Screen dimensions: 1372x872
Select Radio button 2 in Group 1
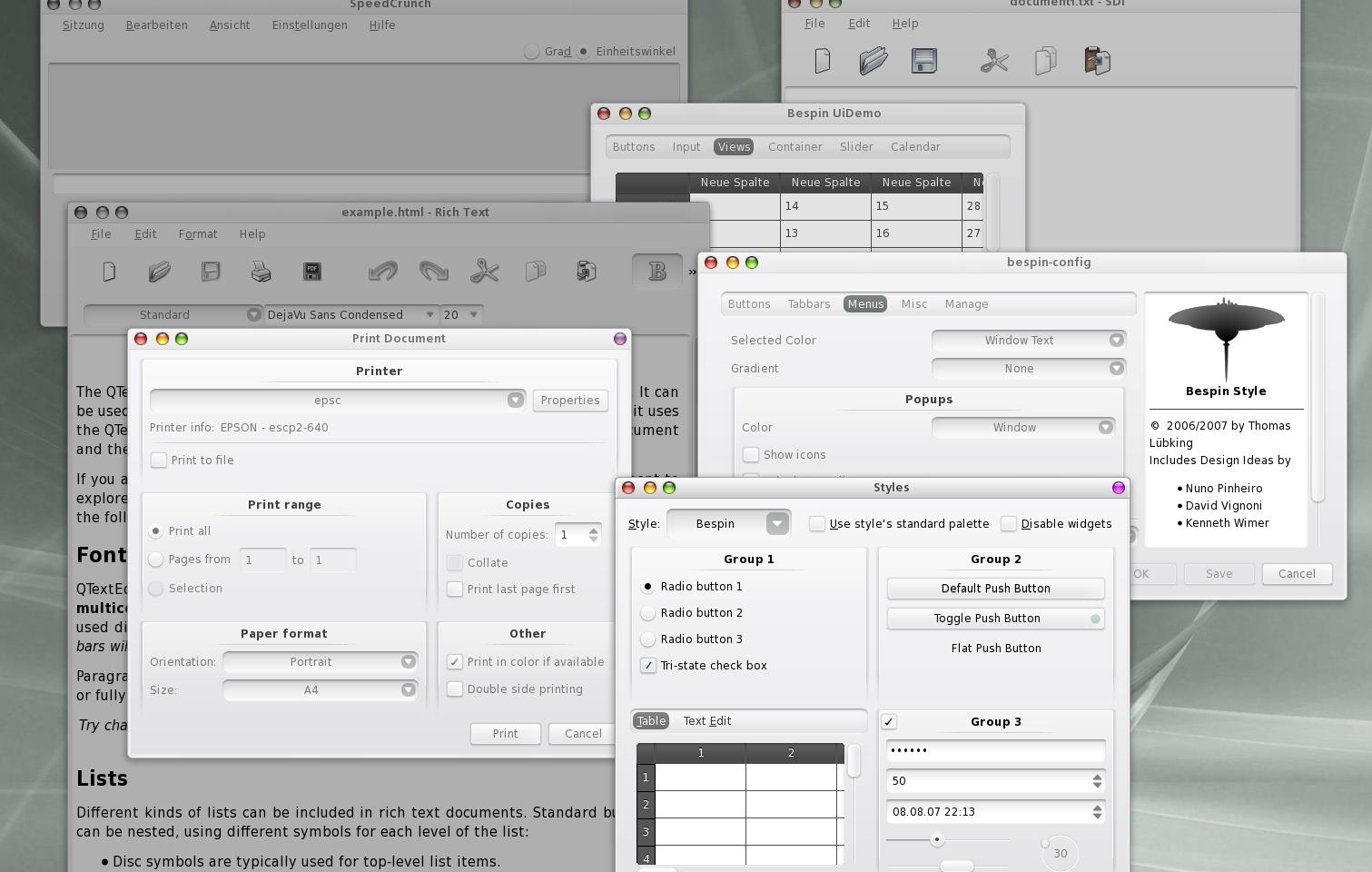648,613
